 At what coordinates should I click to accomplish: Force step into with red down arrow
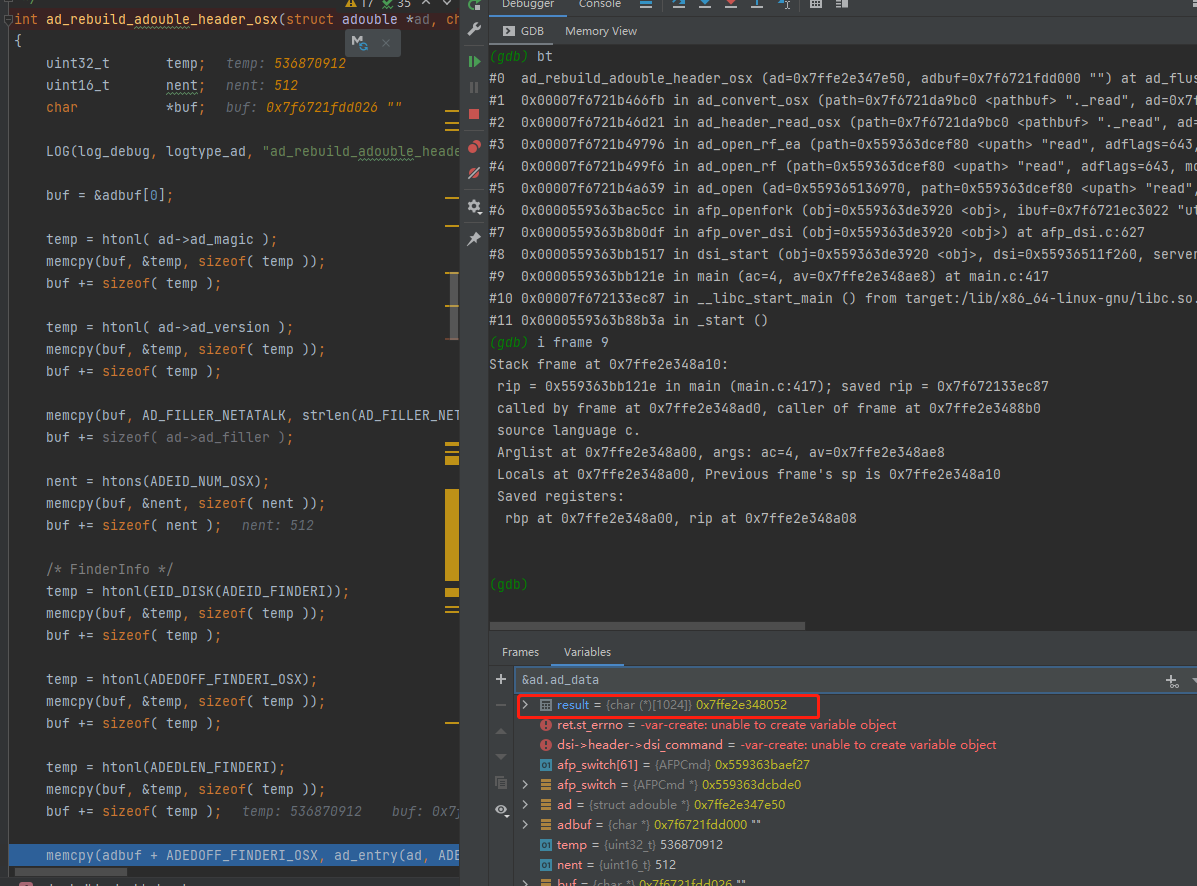coord(731,5)
